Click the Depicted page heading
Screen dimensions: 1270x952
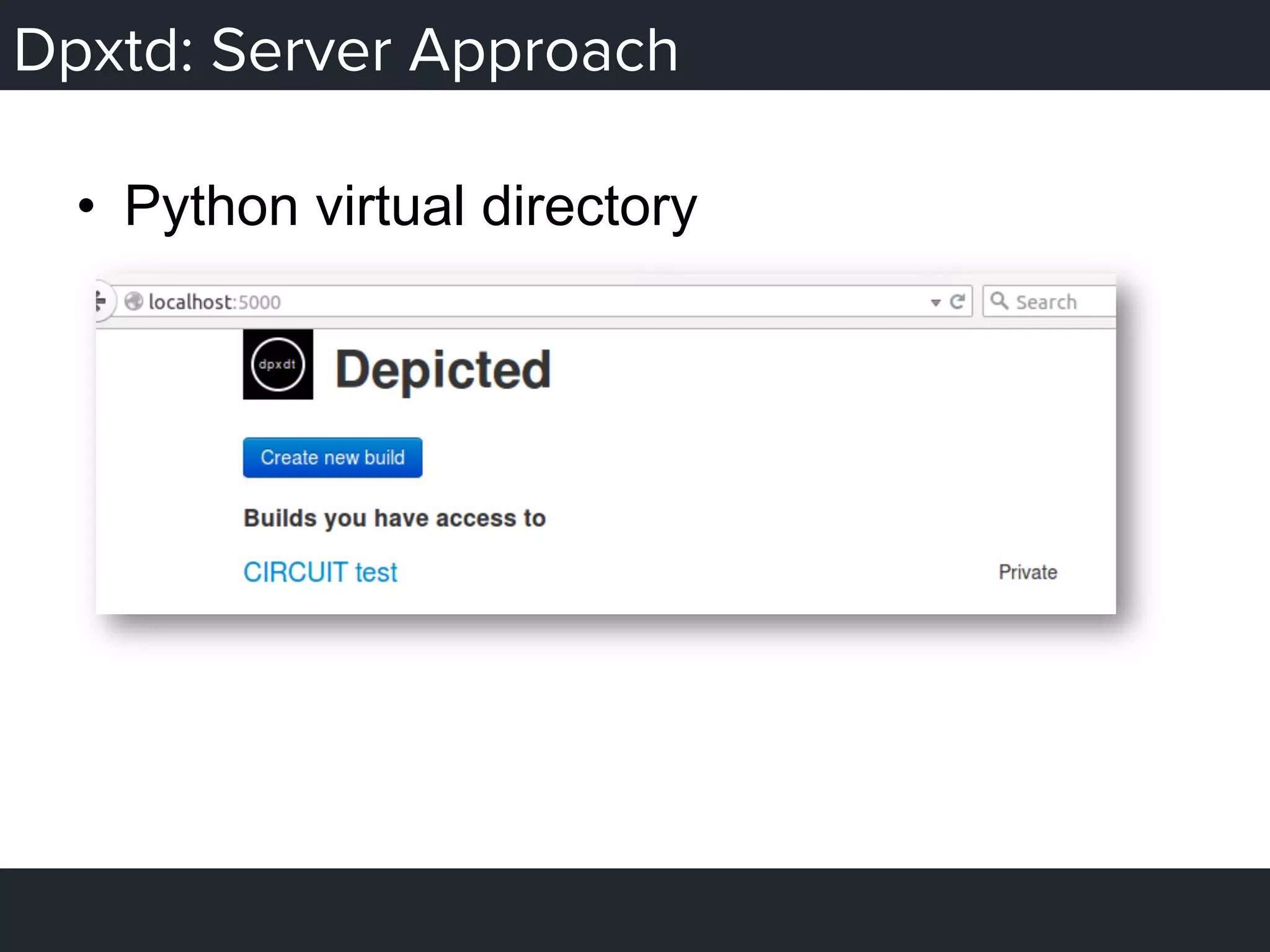[443, 370]
